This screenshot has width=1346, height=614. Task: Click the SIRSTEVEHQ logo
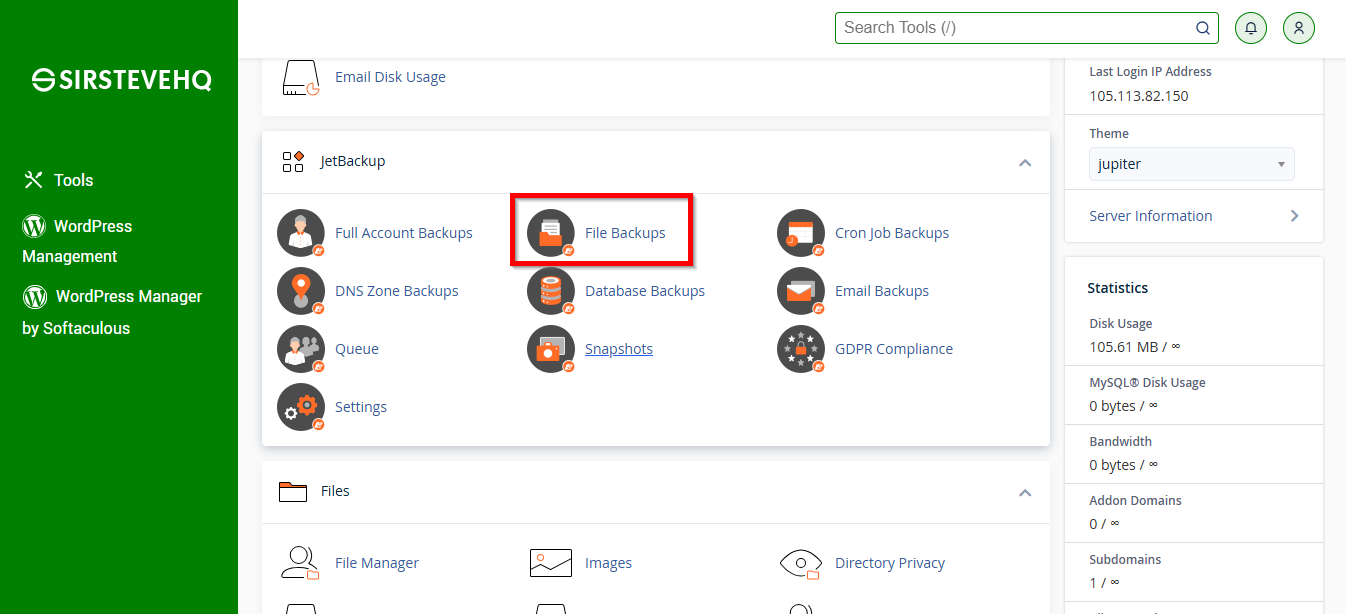tap(122, 81)
